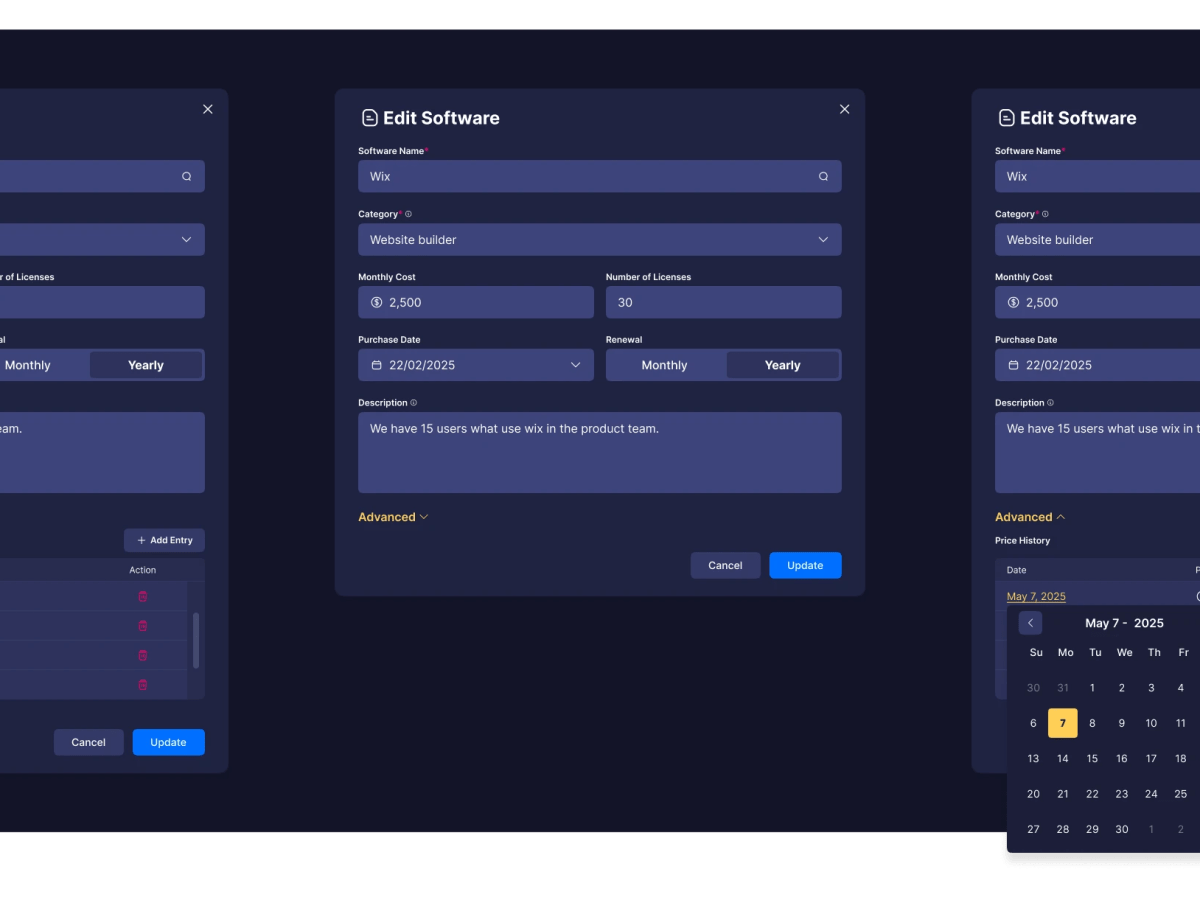Select day 24 in the calendar popup
This screenshot has height=900, width=1200.
click(1151, 794)
